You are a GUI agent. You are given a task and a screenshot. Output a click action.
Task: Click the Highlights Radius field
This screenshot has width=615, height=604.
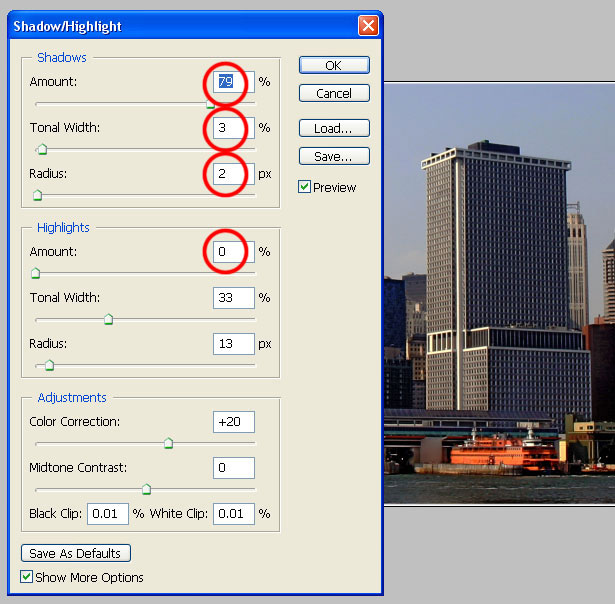234,344
